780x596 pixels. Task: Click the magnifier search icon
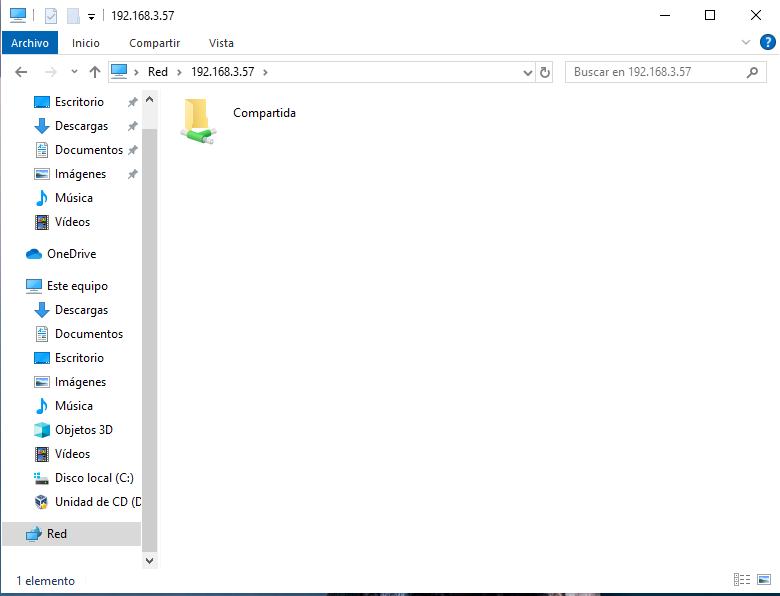[752, 72]
